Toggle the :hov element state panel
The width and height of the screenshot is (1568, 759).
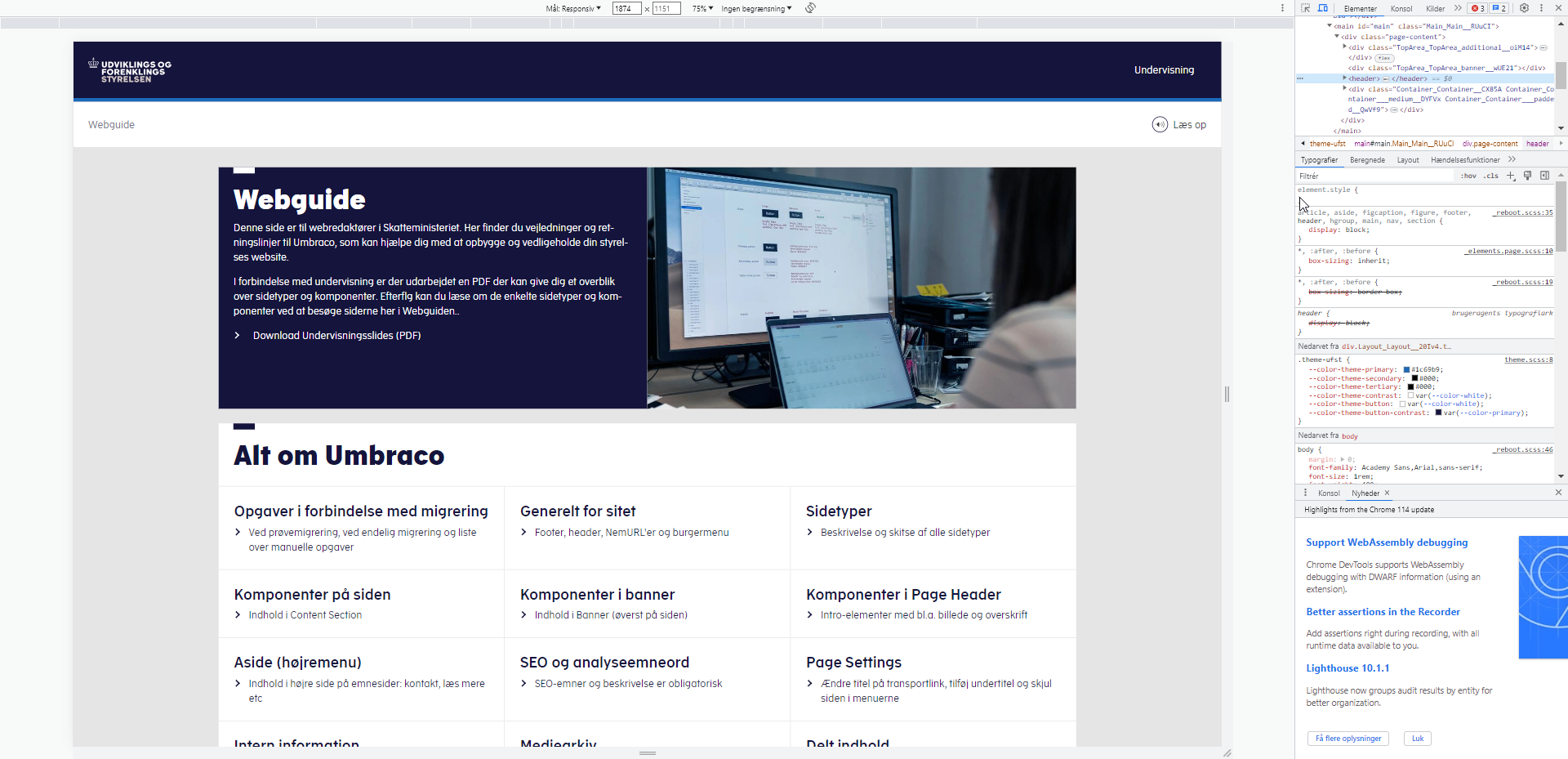1468,176
